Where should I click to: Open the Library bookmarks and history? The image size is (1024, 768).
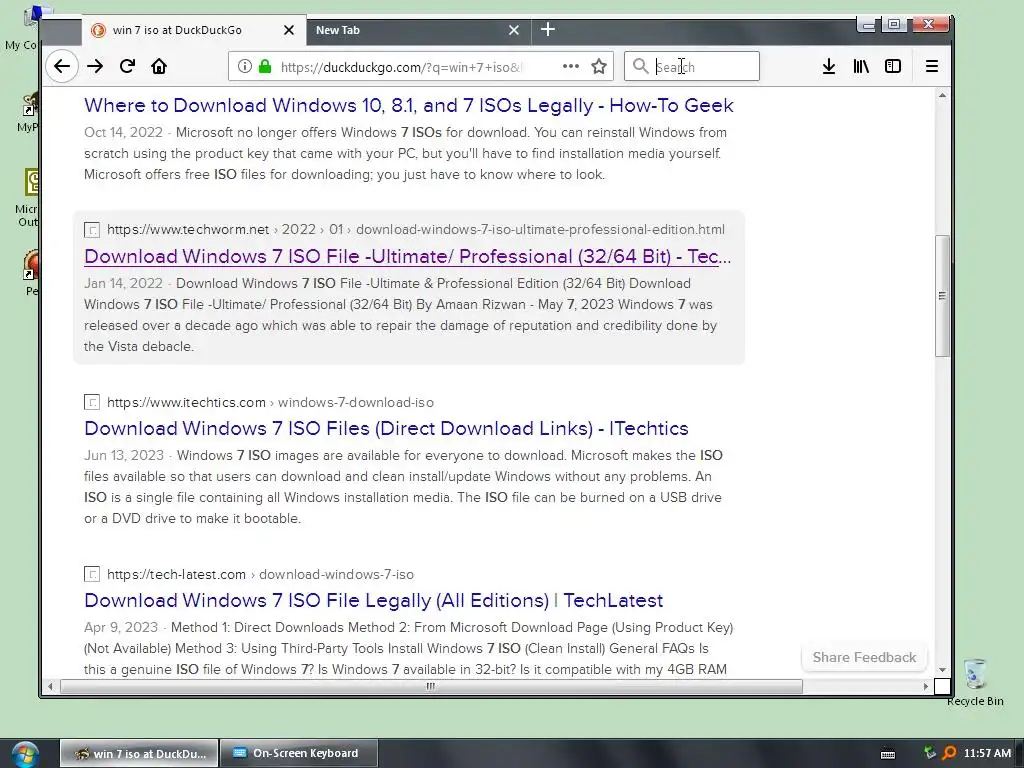pyautogui.click(x=861, y=66)
